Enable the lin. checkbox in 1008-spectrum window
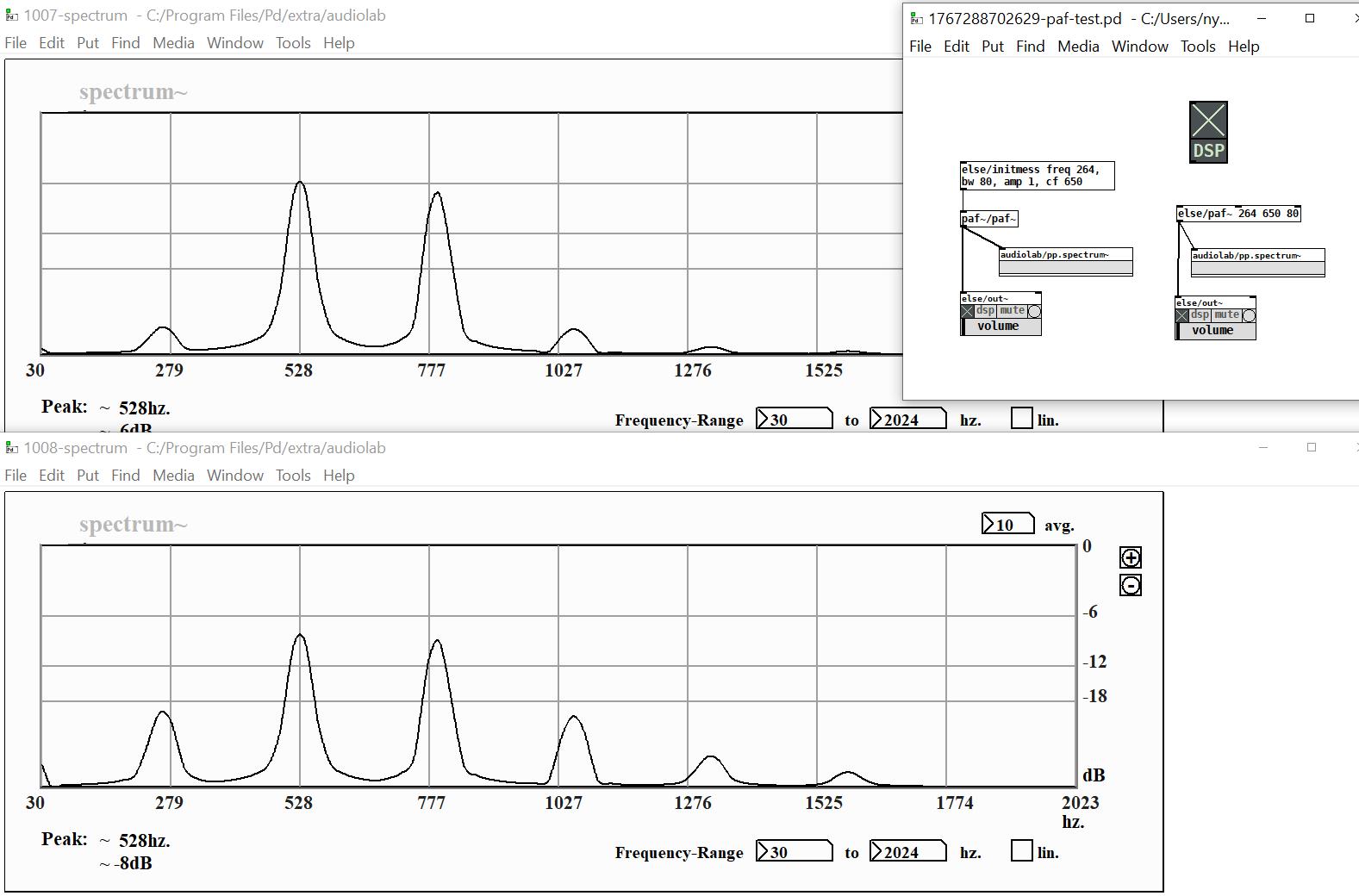Image resolution: width=1359 pixels, height=896 pixels. click(x=1021, y=851)
